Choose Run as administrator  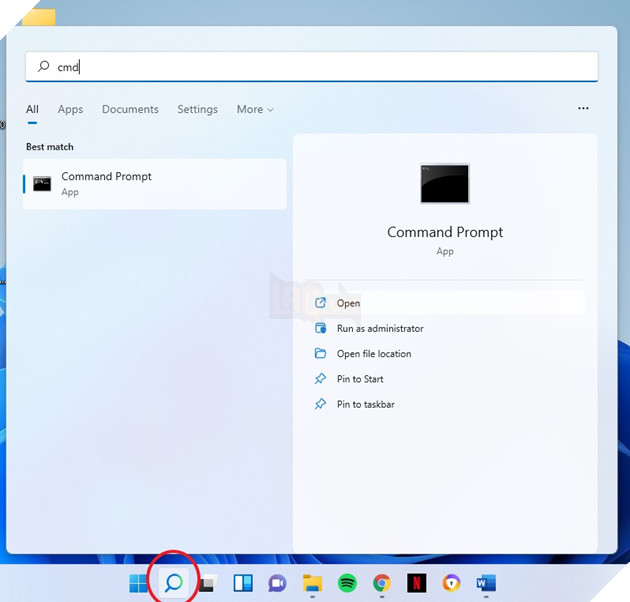[369, 328]
